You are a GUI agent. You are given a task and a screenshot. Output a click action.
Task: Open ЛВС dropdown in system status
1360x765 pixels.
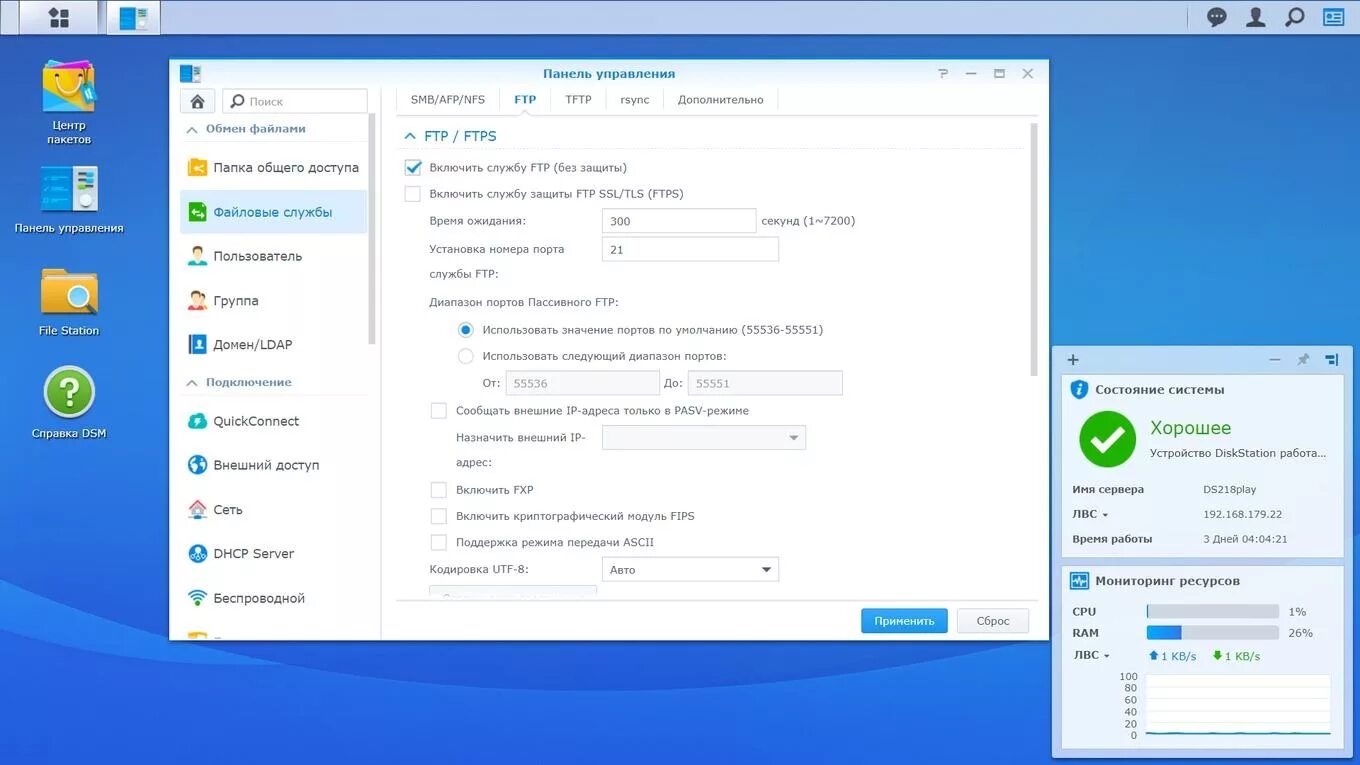click(1090, 514)
